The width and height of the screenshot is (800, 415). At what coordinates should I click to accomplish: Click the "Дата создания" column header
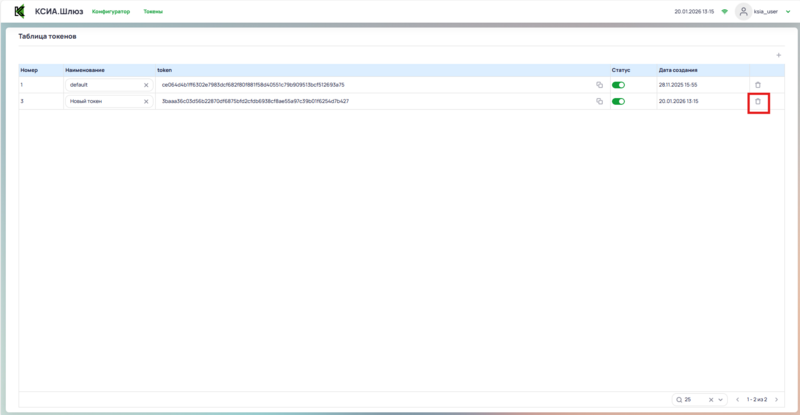[678, 70]
